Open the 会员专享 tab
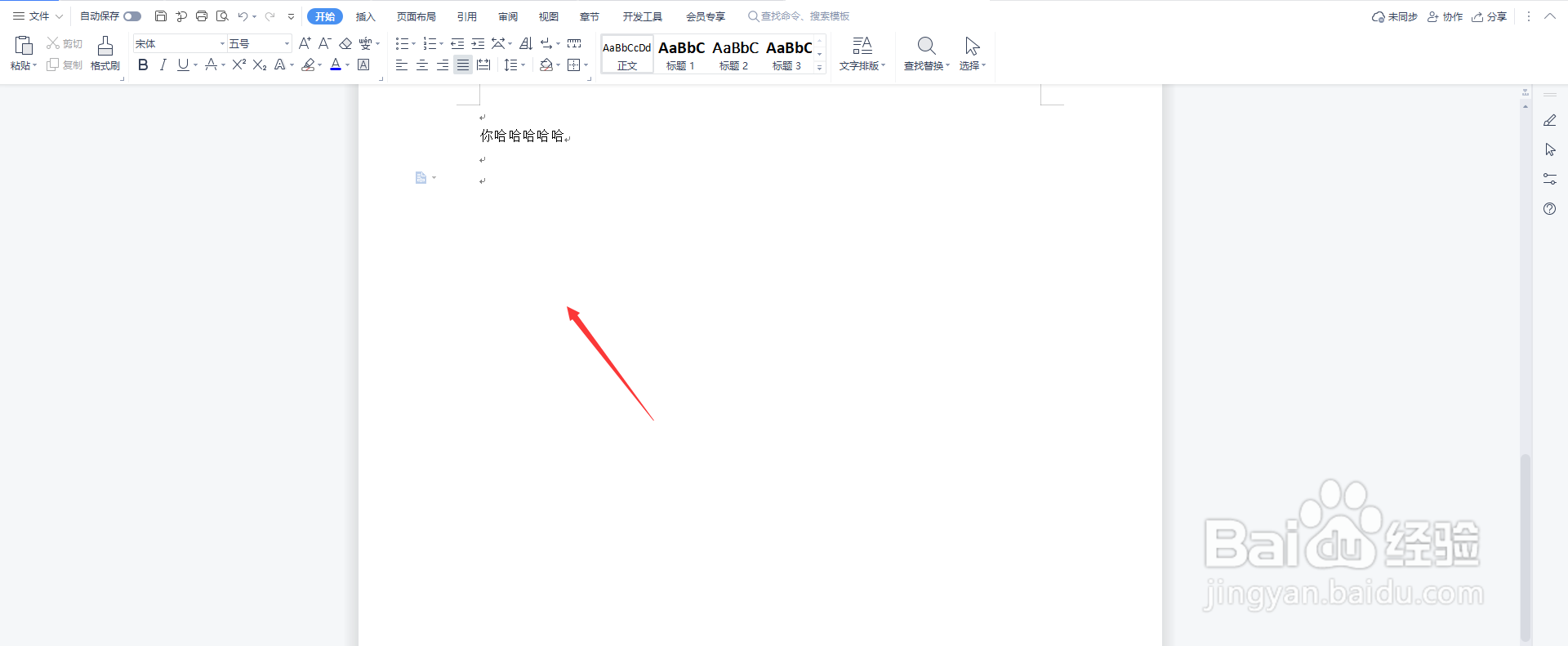This screenshot has height=646, width=1568. coord(706,16)
